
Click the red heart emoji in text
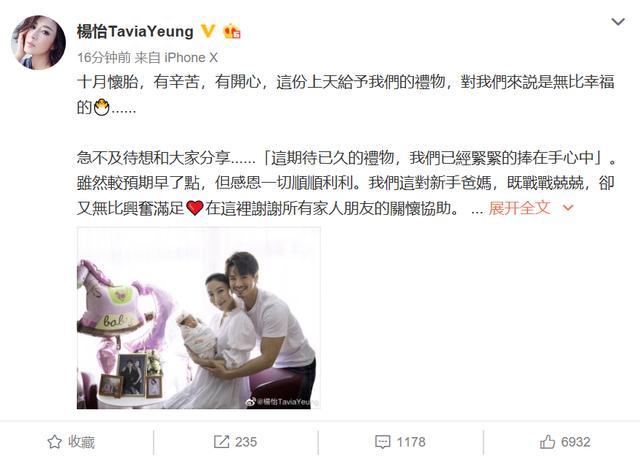click(195, 208)
